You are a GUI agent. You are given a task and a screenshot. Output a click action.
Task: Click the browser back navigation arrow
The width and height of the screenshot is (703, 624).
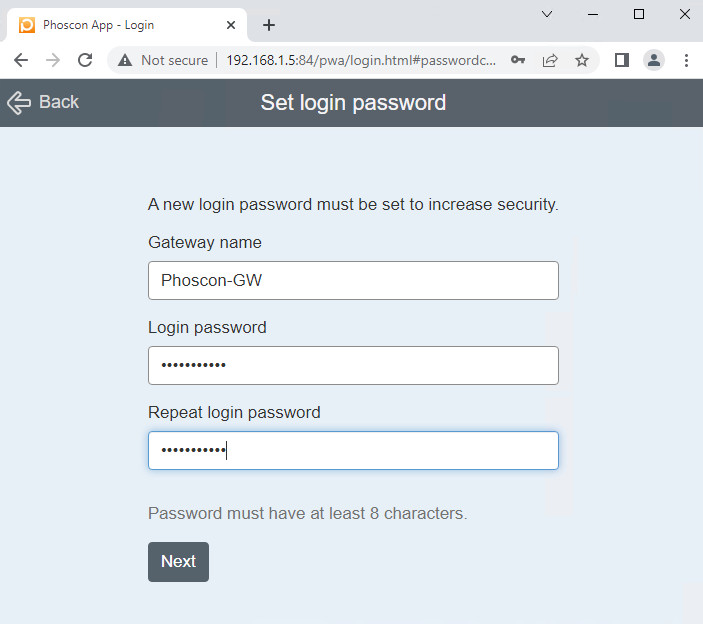tap(20, 60)
